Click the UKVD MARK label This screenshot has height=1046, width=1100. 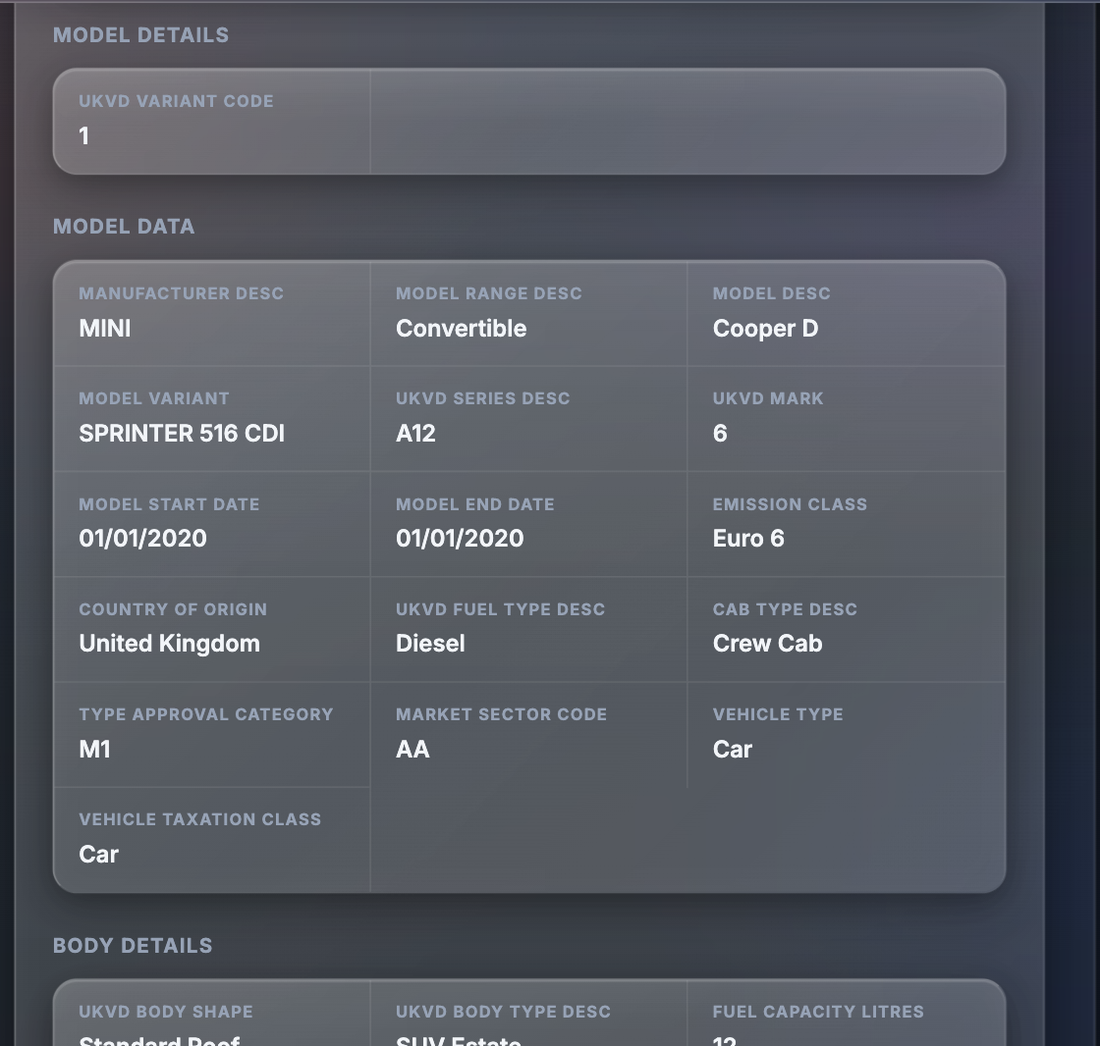[x=768, y=398]
